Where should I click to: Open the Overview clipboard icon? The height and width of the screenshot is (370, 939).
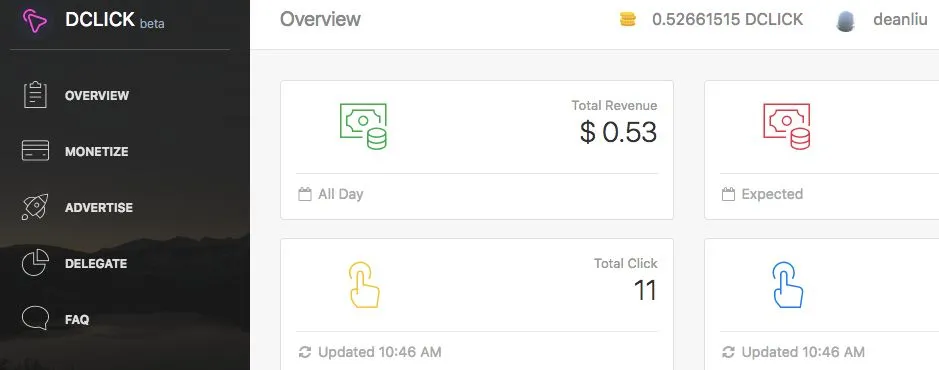35,95
